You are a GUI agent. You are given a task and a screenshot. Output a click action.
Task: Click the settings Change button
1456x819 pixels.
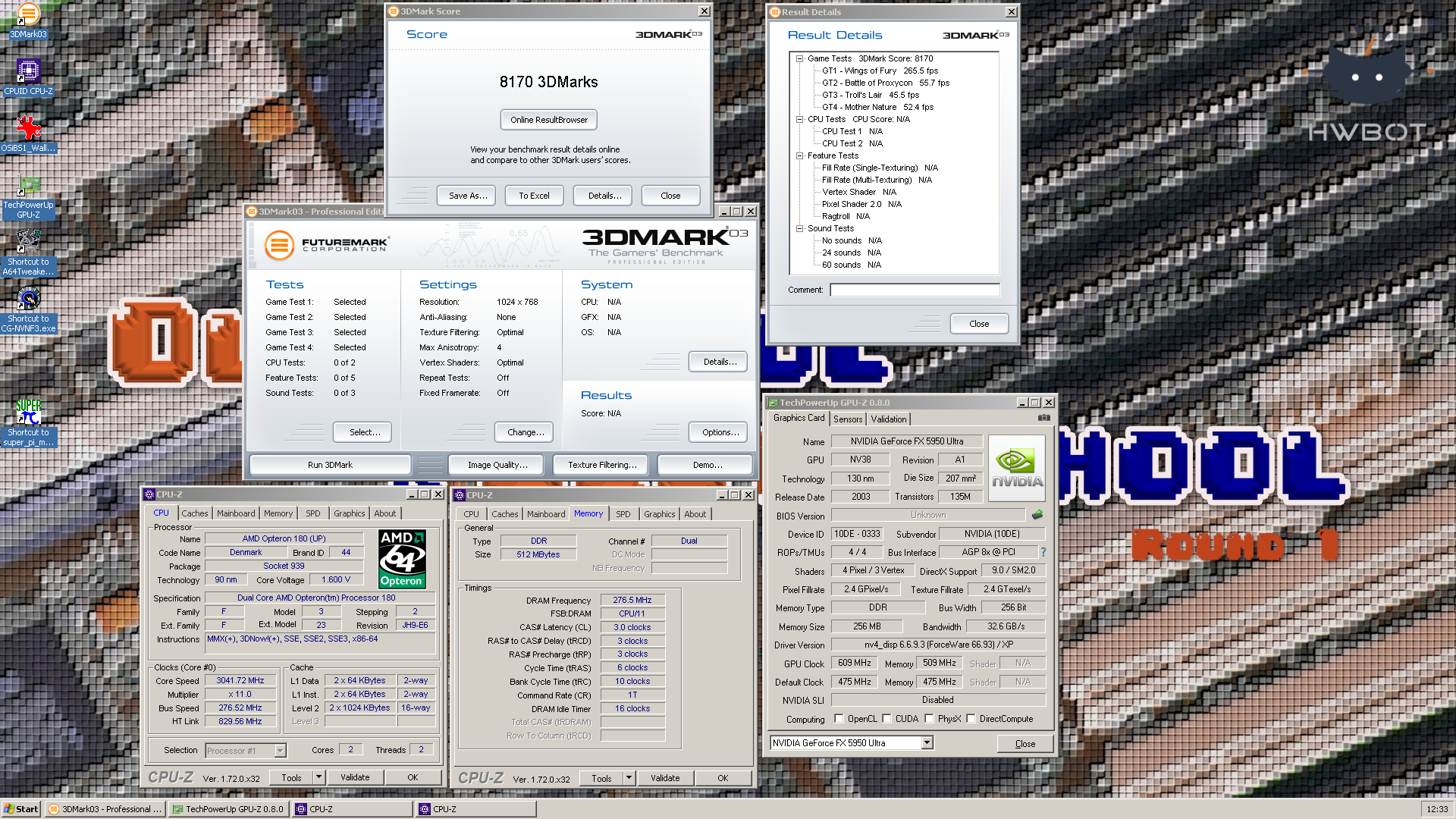pyautogui.click(x=525, y=432)
